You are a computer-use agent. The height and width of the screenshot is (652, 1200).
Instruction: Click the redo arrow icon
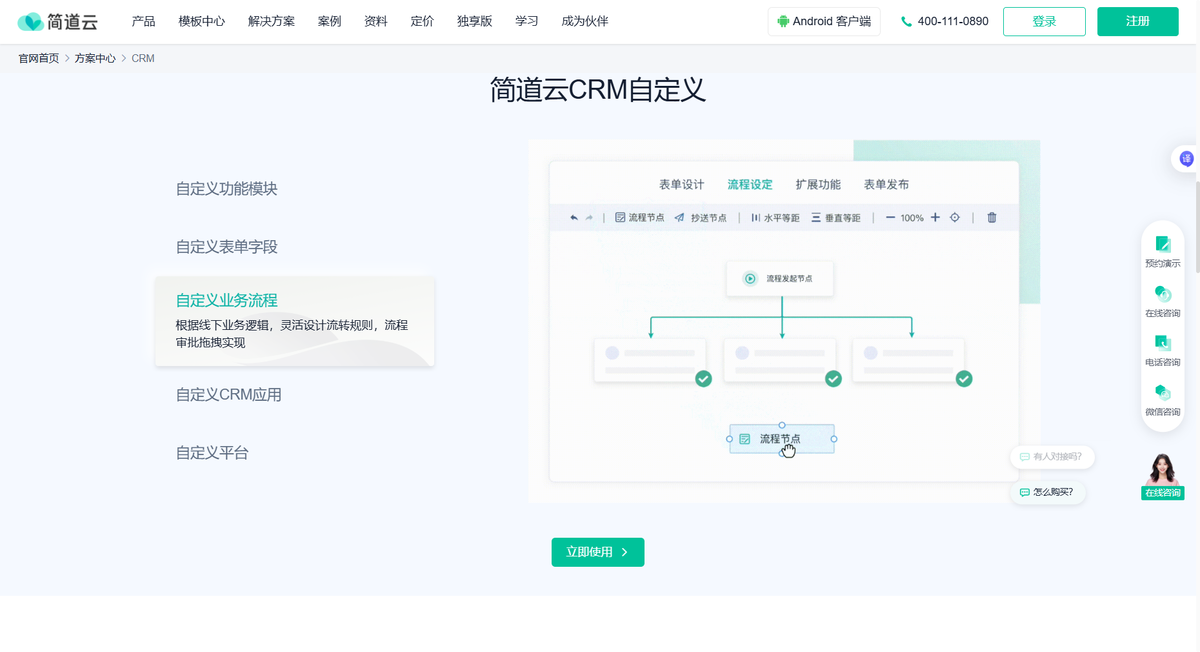tap(589, 217)
